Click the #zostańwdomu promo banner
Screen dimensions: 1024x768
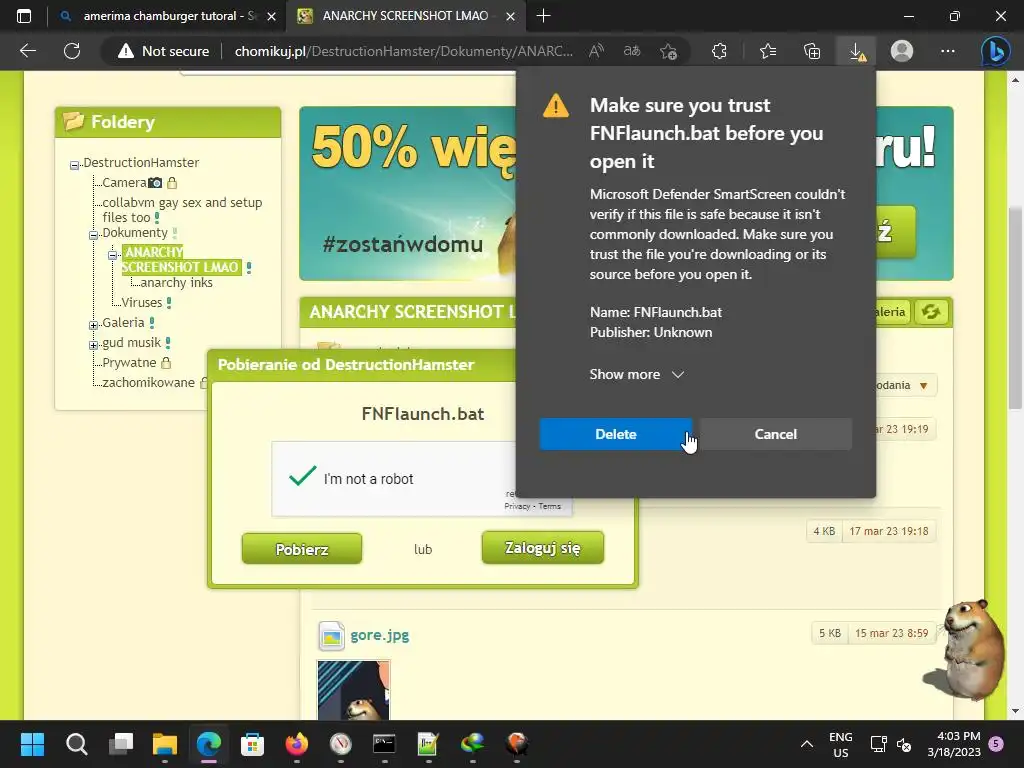408,194
